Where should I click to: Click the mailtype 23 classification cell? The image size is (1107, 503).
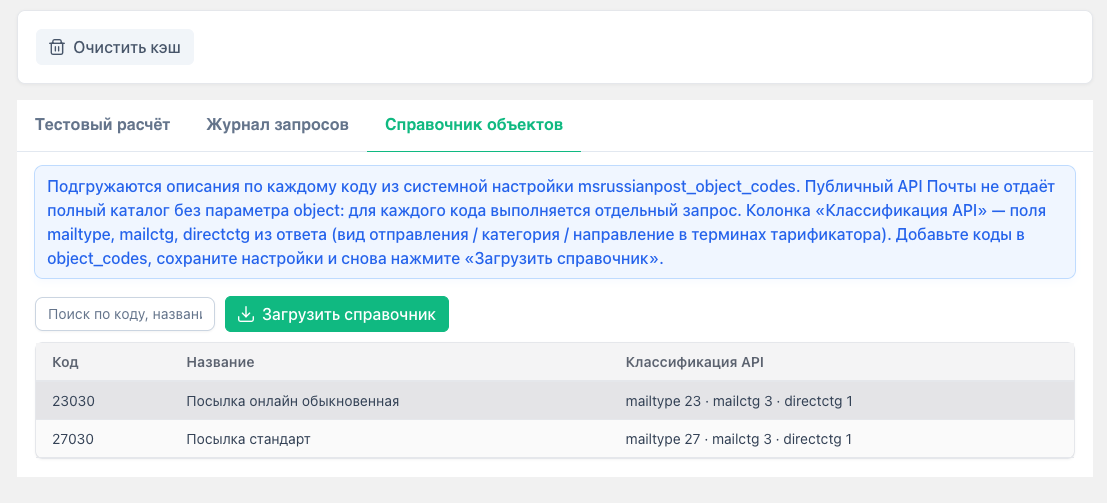click(738, 401)
